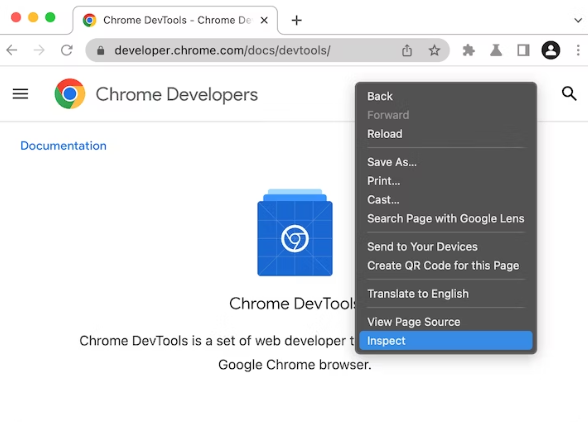The width and height of the screenshot is (588, 422).
Task: Open the Extensions puzzle icon
Action: (x=468, y=50)
